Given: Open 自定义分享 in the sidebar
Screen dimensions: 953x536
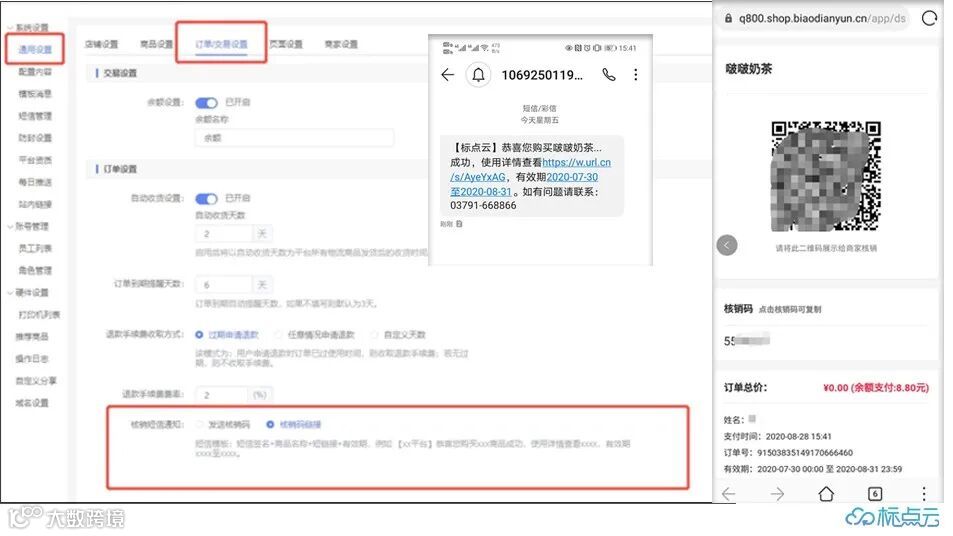Looking at the screenshot, I should tap(36, 380).
